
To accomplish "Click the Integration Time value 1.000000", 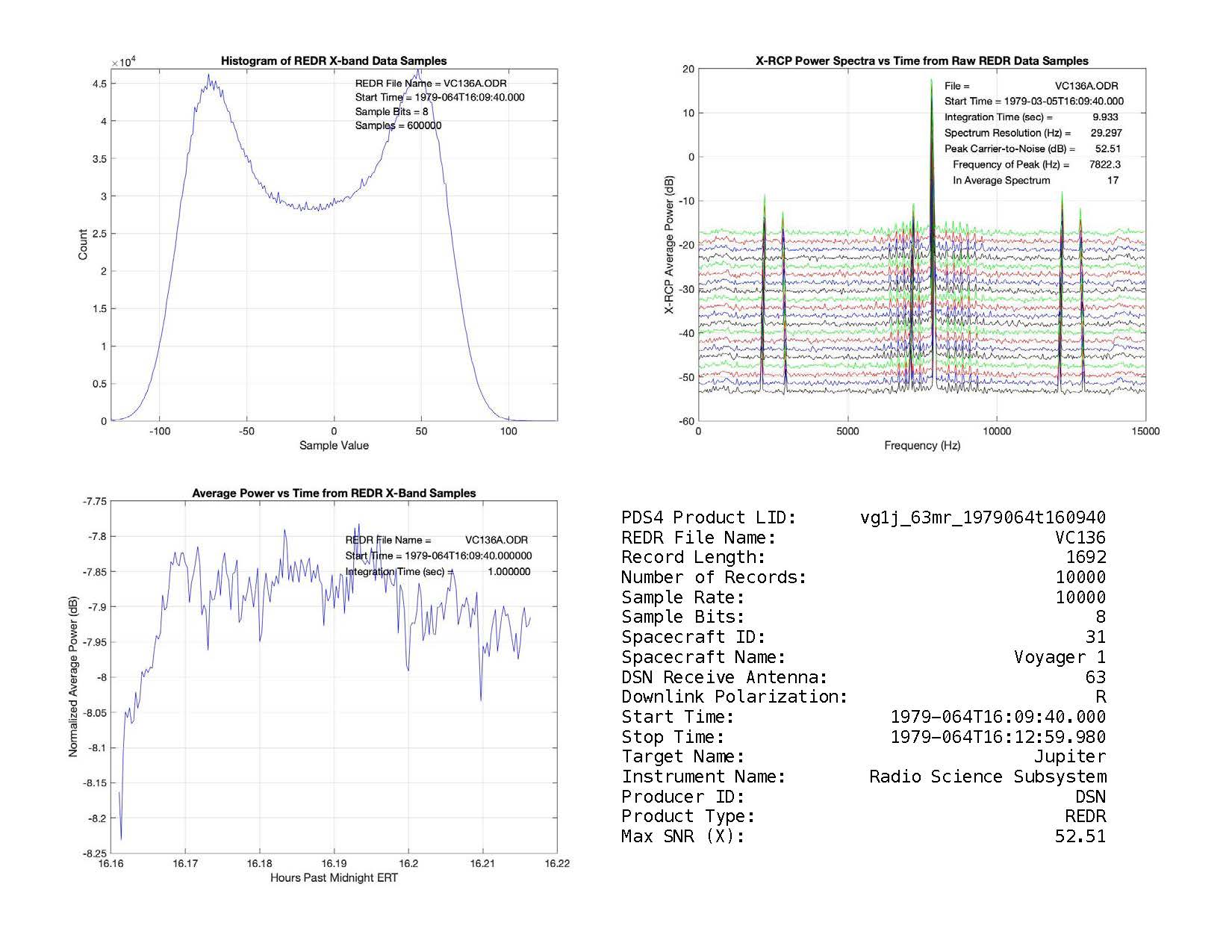I will [508, 572].
